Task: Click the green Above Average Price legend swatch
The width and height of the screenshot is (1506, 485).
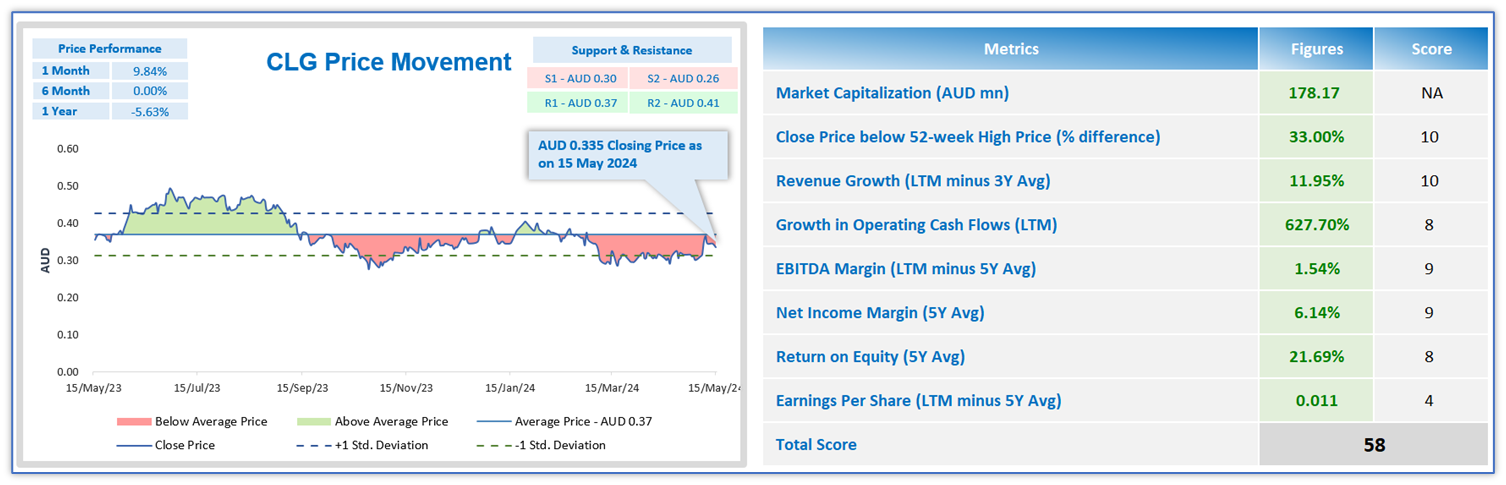Action: click(x=312, y=422)
